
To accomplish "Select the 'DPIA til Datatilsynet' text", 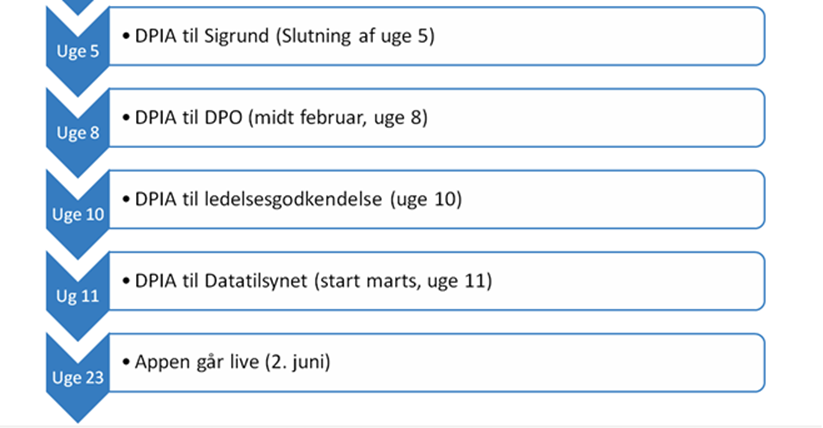I will click(222, 281).
